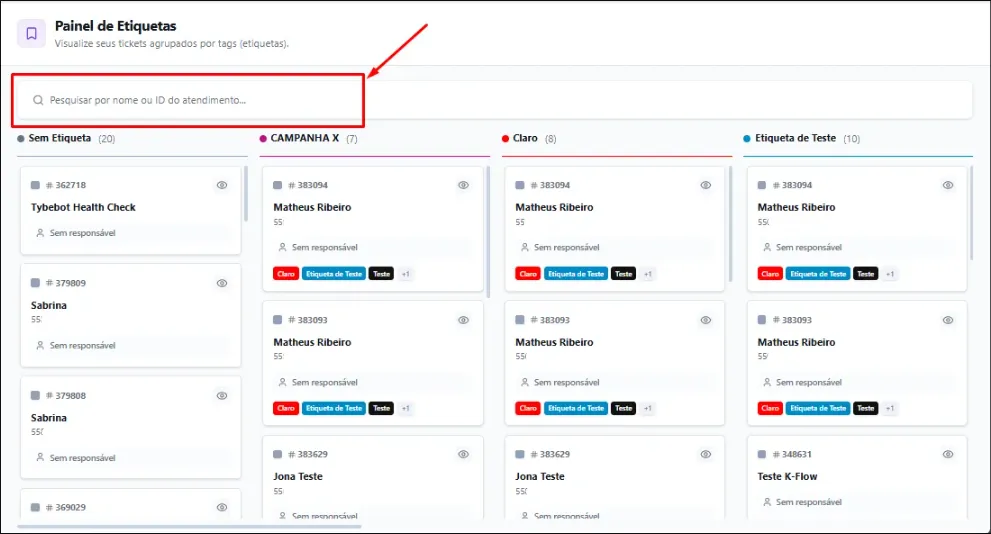View ticket 362718 Tybebot Health Check via eye icon
The width and height of the screenshot is (991, 534).
pos(222,185)
